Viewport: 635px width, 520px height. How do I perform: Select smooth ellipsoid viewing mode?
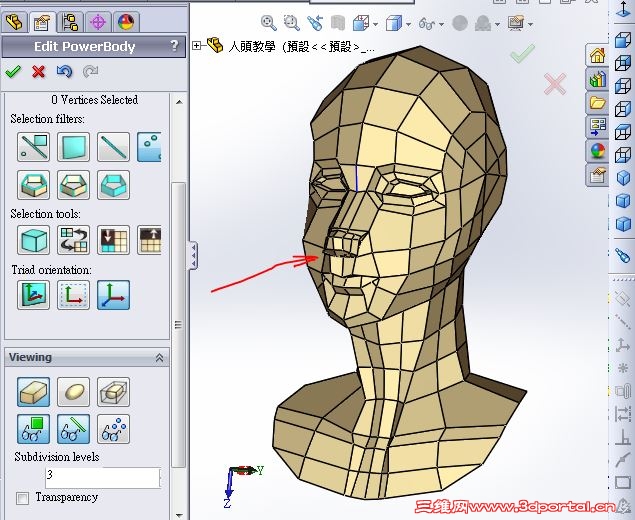coord(73,392)
